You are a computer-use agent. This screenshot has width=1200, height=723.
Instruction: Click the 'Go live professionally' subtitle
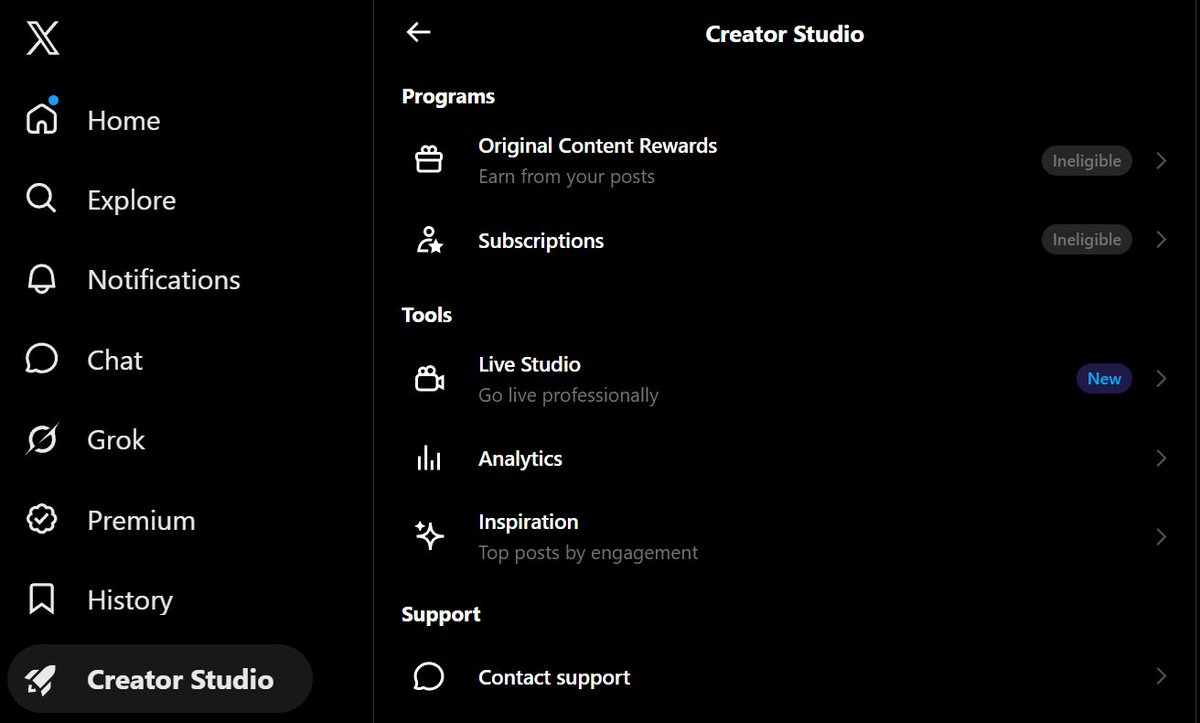pyautogui.click(x=568, y=396)
